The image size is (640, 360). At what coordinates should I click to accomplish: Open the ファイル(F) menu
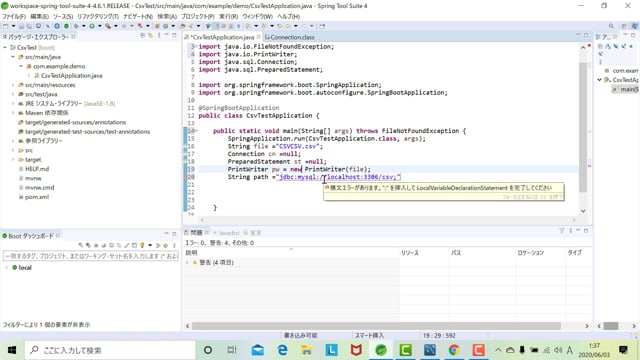14,16
